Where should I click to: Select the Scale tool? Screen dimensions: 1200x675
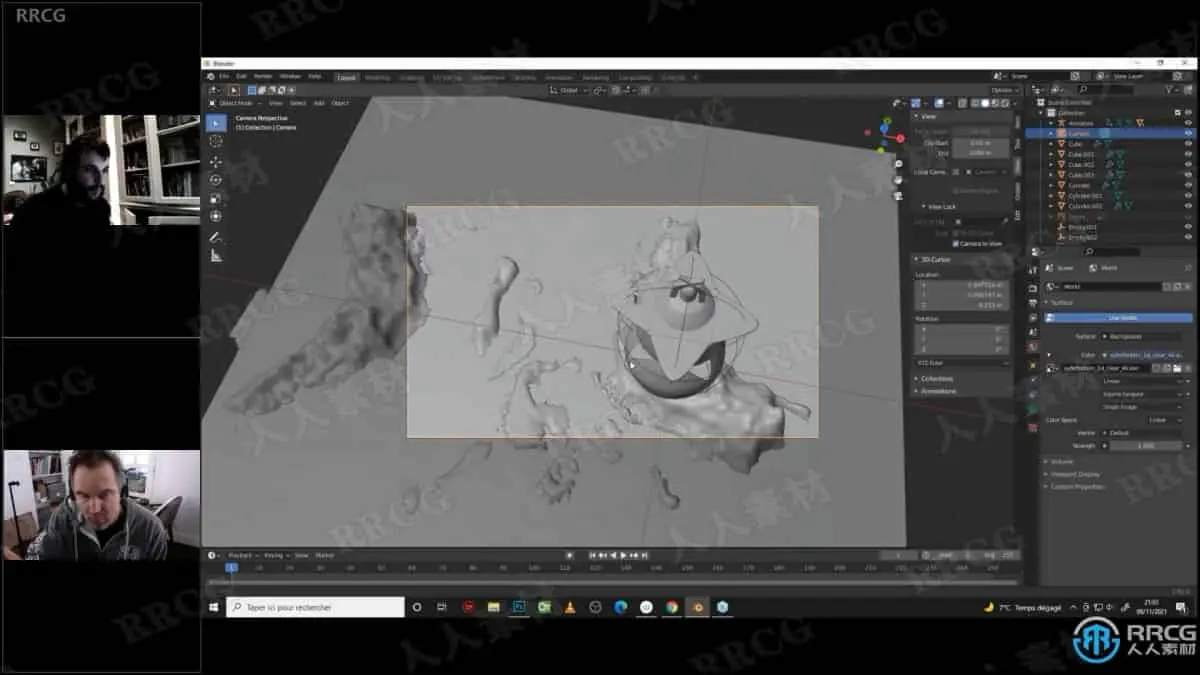215,198
